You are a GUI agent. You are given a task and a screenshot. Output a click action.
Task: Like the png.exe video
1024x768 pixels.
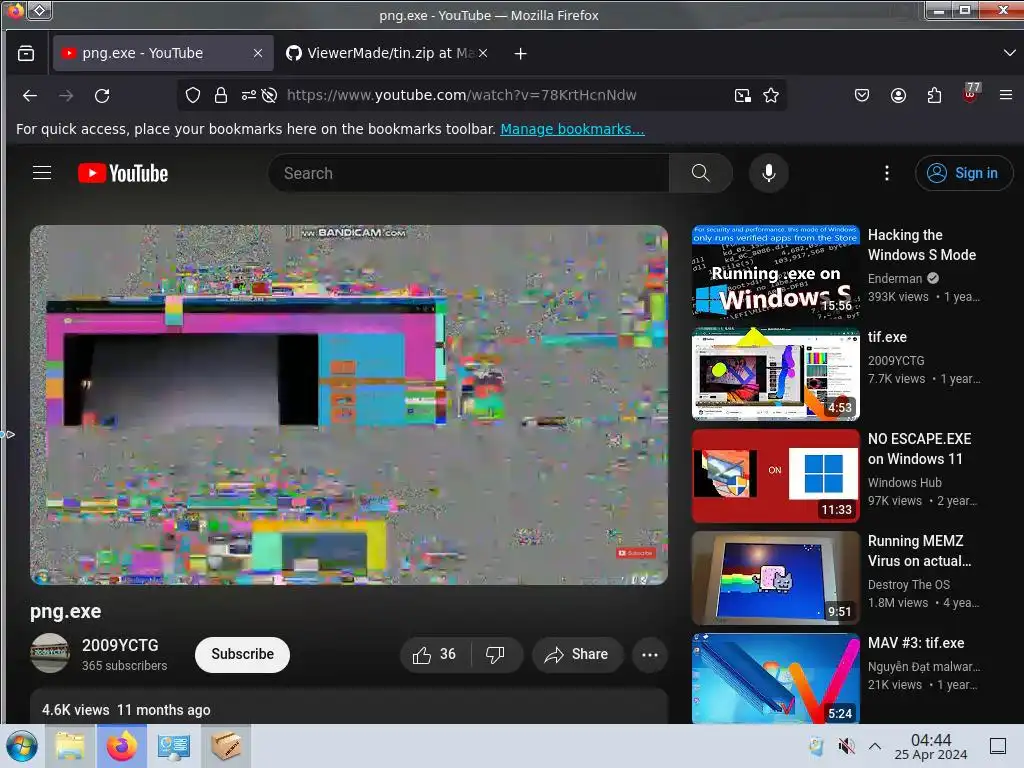tap(434, 654)
